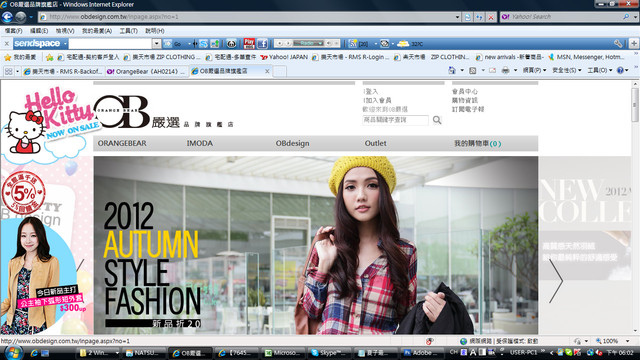Click the panda face toolbar icon
Viewport: 640px width, 360px height.
pyautogui.click(x=231, y=43)
